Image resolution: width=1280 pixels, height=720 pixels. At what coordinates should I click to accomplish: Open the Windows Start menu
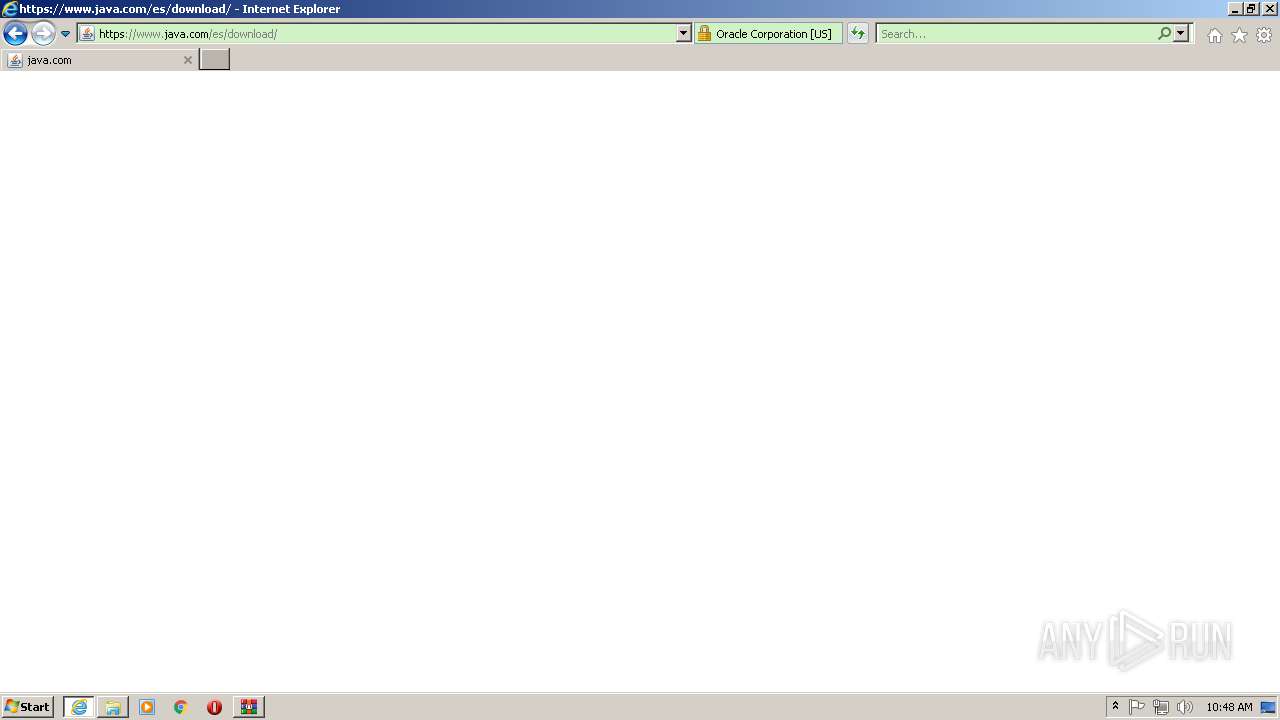click(28, 707)
